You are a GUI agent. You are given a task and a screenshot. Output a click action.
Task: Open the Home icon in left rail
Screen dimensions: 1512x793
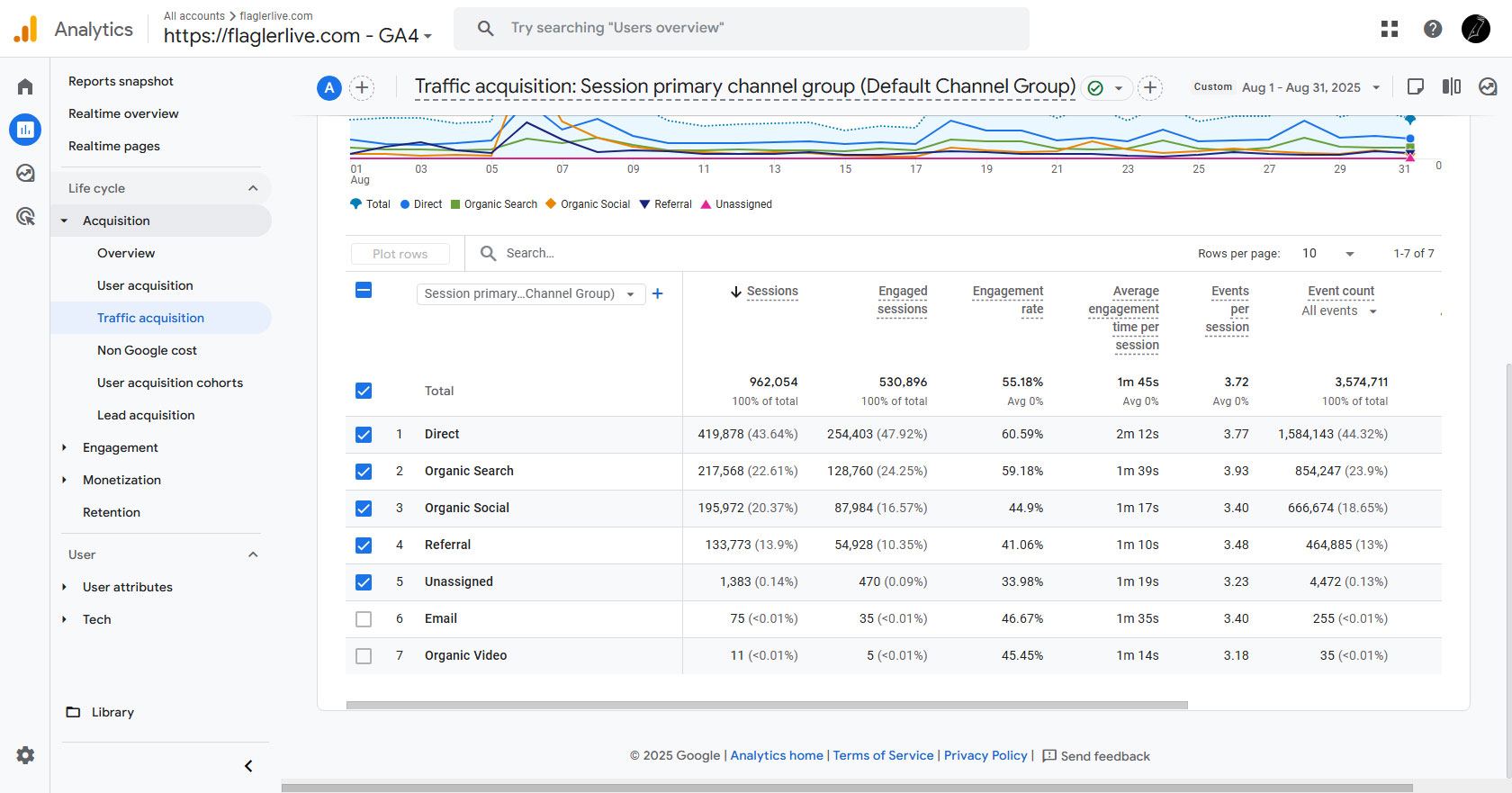pyautogui.click(x=25, y=86)
